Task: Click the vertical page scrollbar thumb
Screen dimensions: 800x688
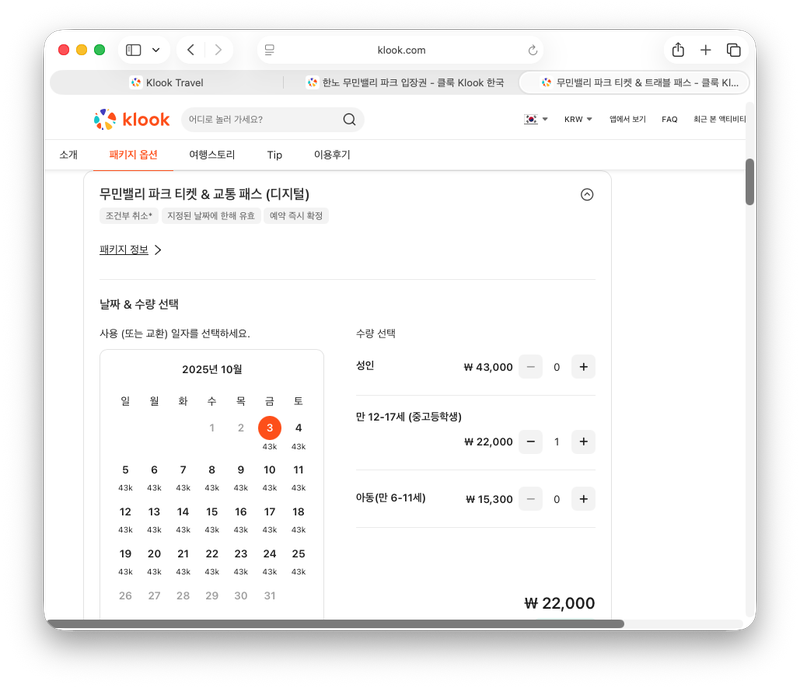Action: [749, 182]
